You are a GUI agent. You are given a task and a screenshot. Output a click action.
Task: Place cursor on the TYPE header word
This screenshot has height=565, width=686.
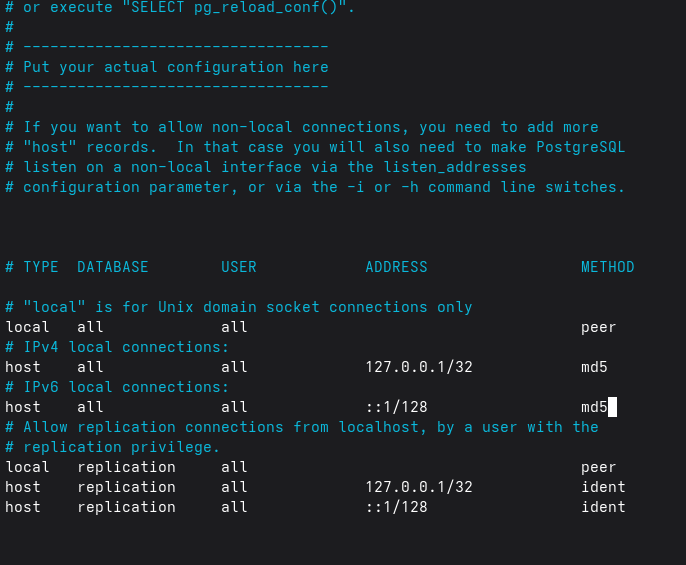[x=41, y=267]
